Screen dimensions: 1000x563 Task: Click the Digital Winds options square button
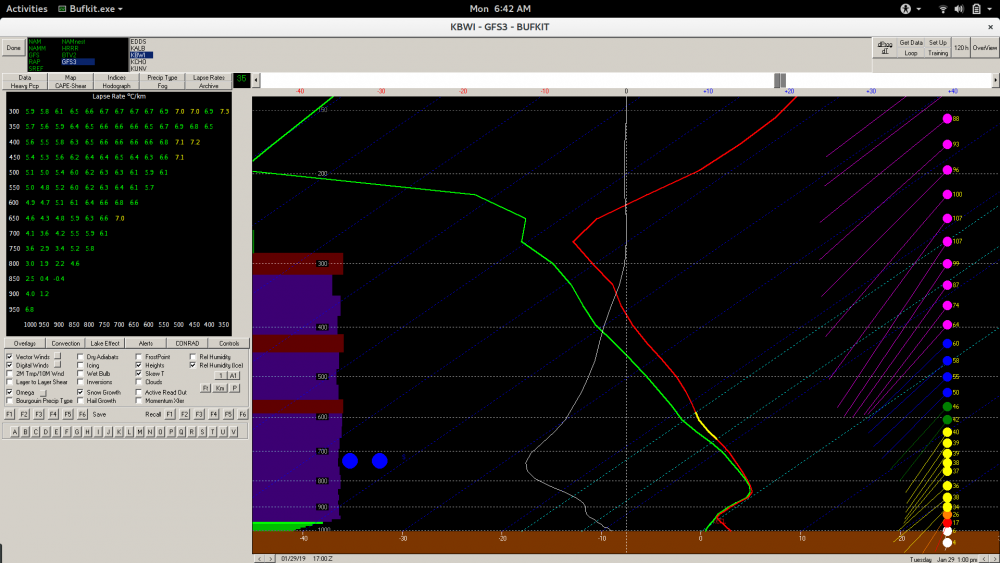coord(57,365)
